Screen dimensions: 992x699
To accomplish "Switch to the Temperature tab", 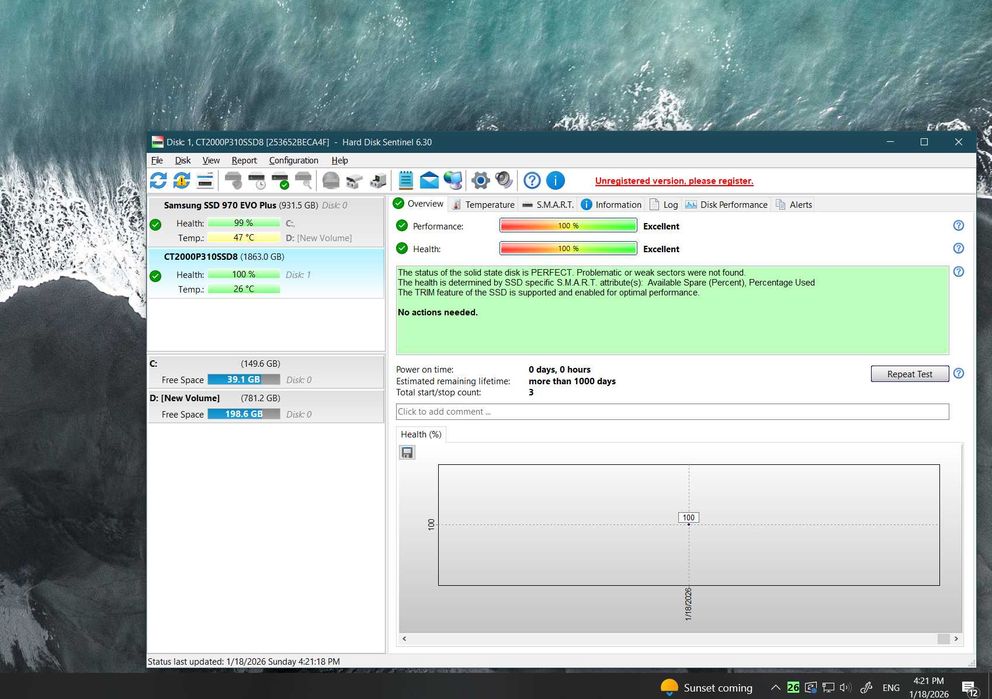I will click(482, 204).
